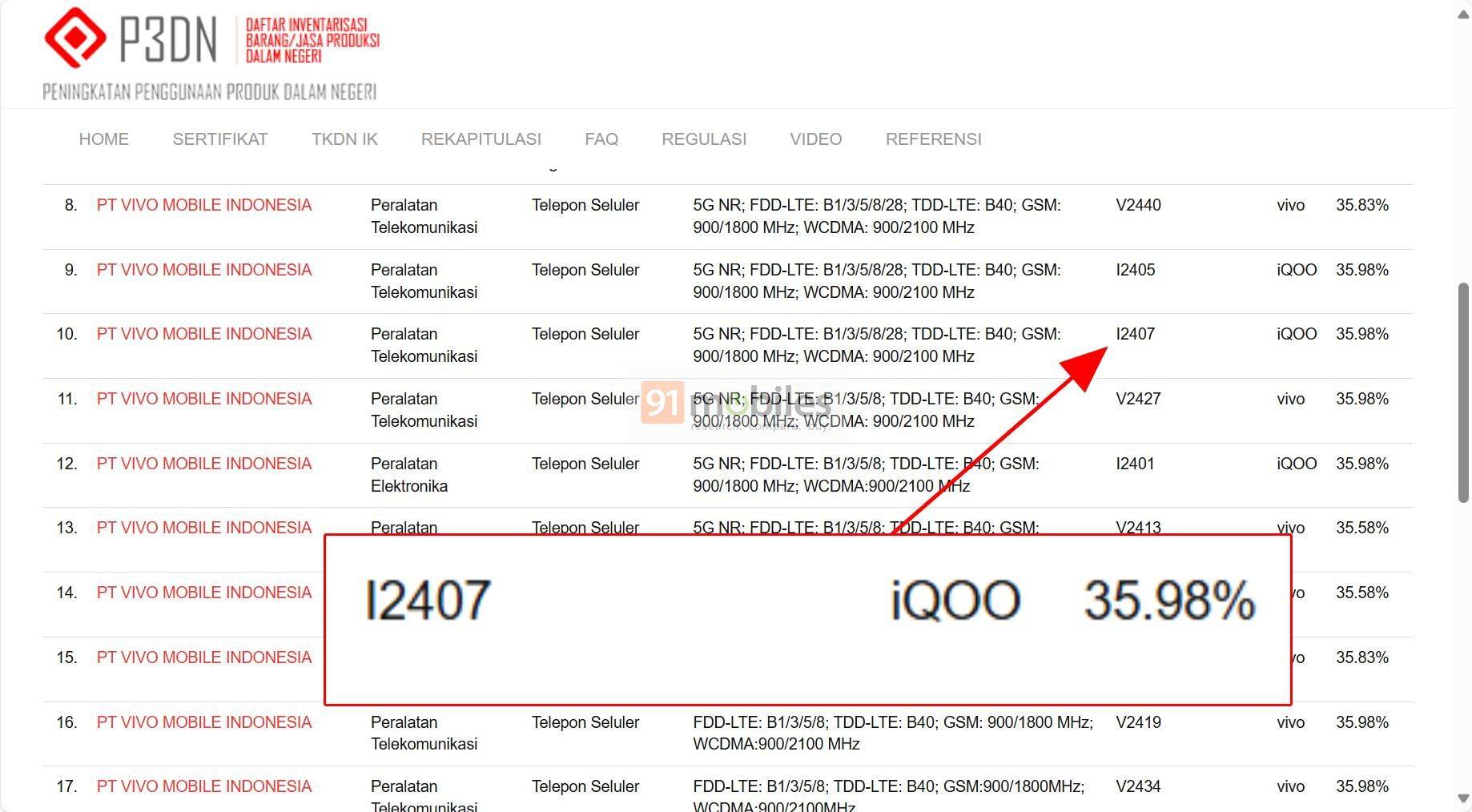This screenshot has width=1472, height=812.
Task: Click the vivo brand cell in row 8
Action: click(x=1291, y=205)
